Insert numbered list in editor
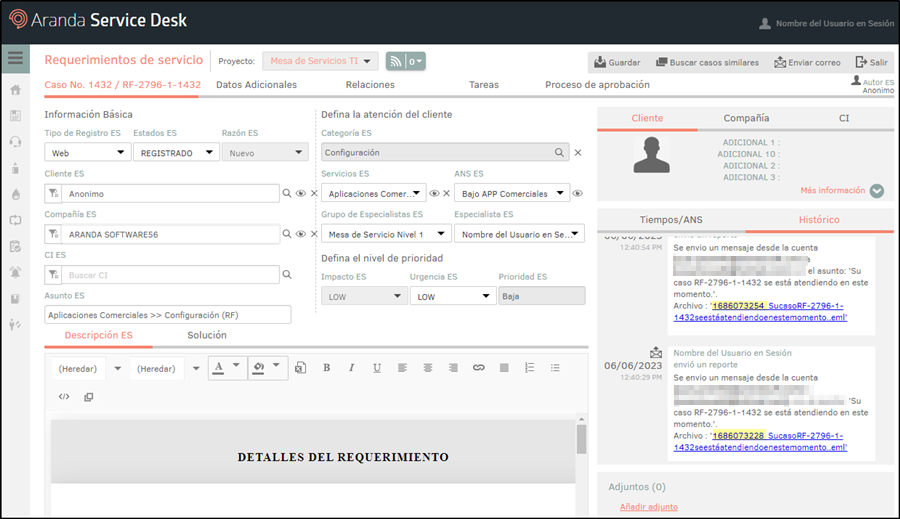900x519 pixels. [x=529, y=368]
